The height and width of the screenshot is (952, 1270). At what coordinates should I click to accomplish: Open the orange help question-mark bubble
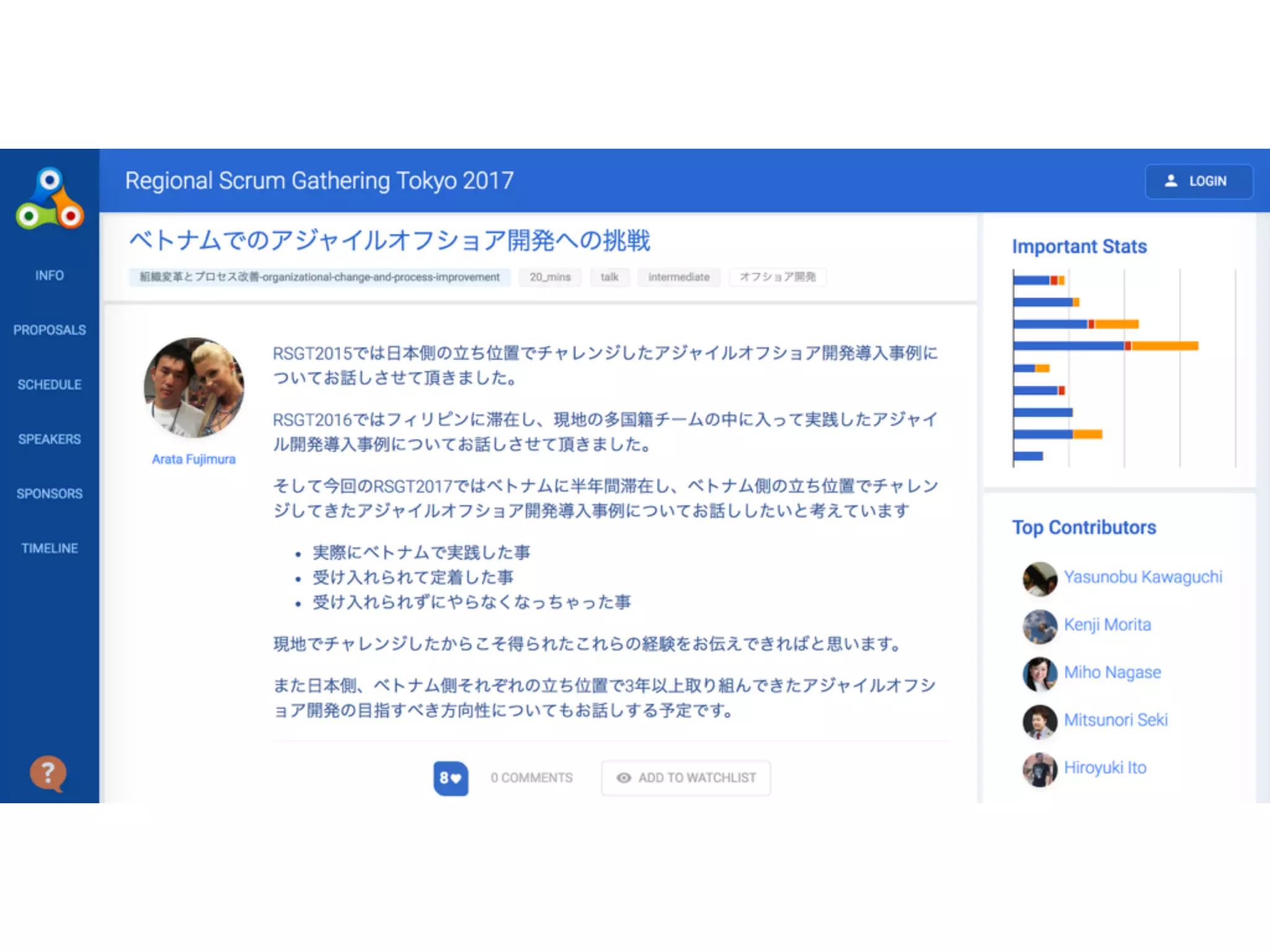48,773
